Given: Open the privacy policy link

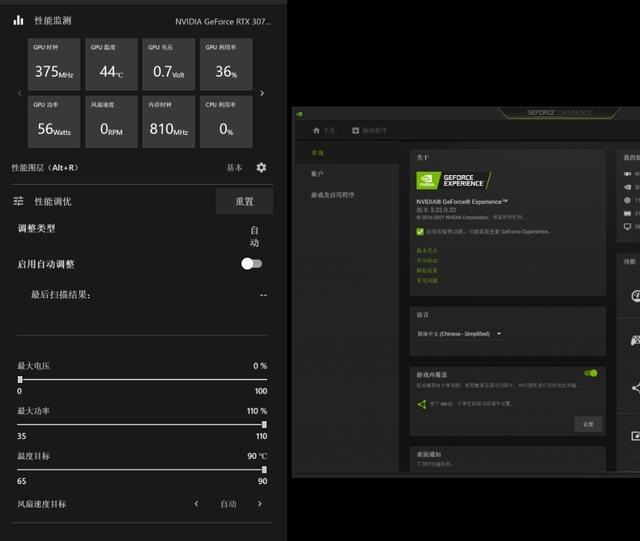Looking at the screenshot, I should 427,271.
